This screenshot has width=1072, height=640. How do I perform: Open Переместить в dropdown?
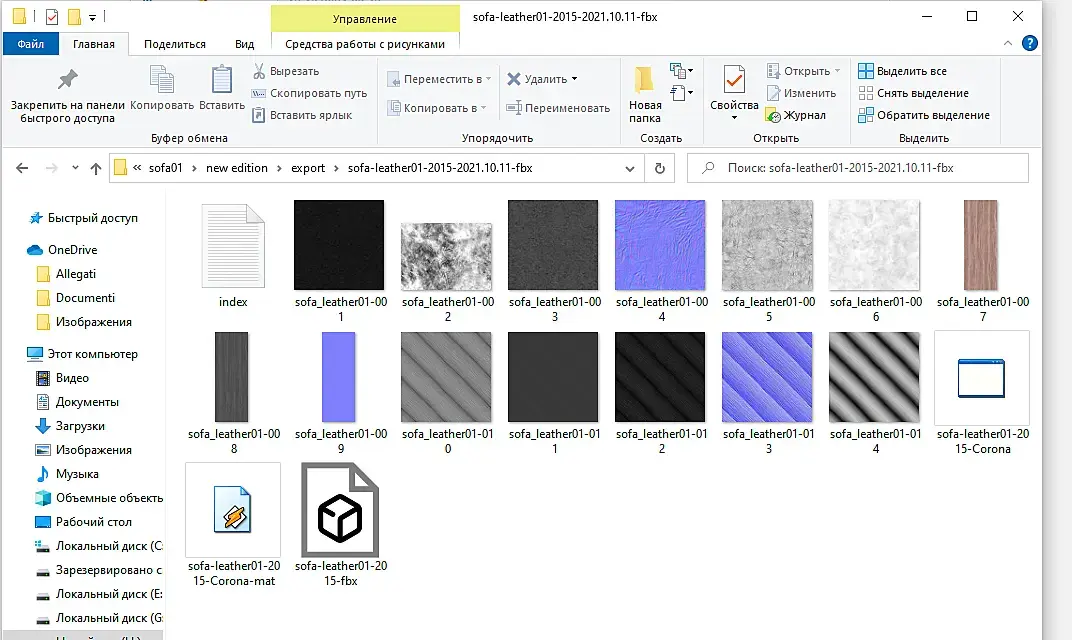click(x=439, y=79)
